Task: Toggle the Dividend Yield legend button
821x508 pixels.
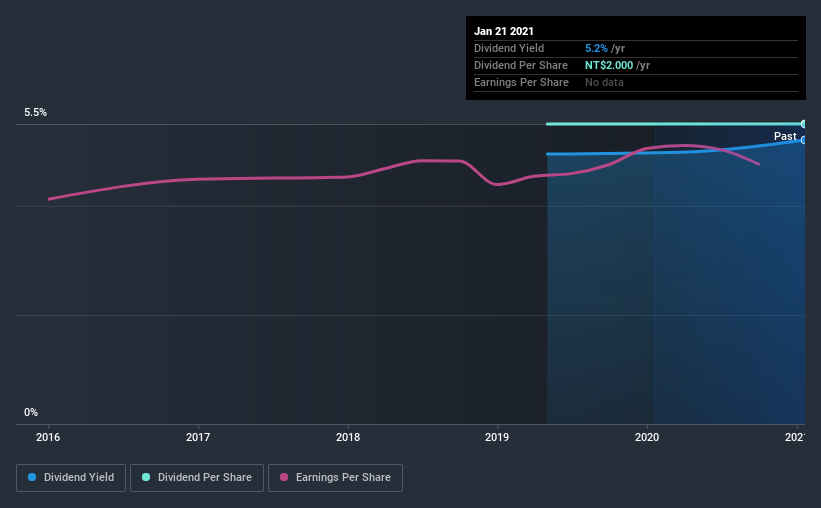Action: pyautogui.click(x=71, y=478)
